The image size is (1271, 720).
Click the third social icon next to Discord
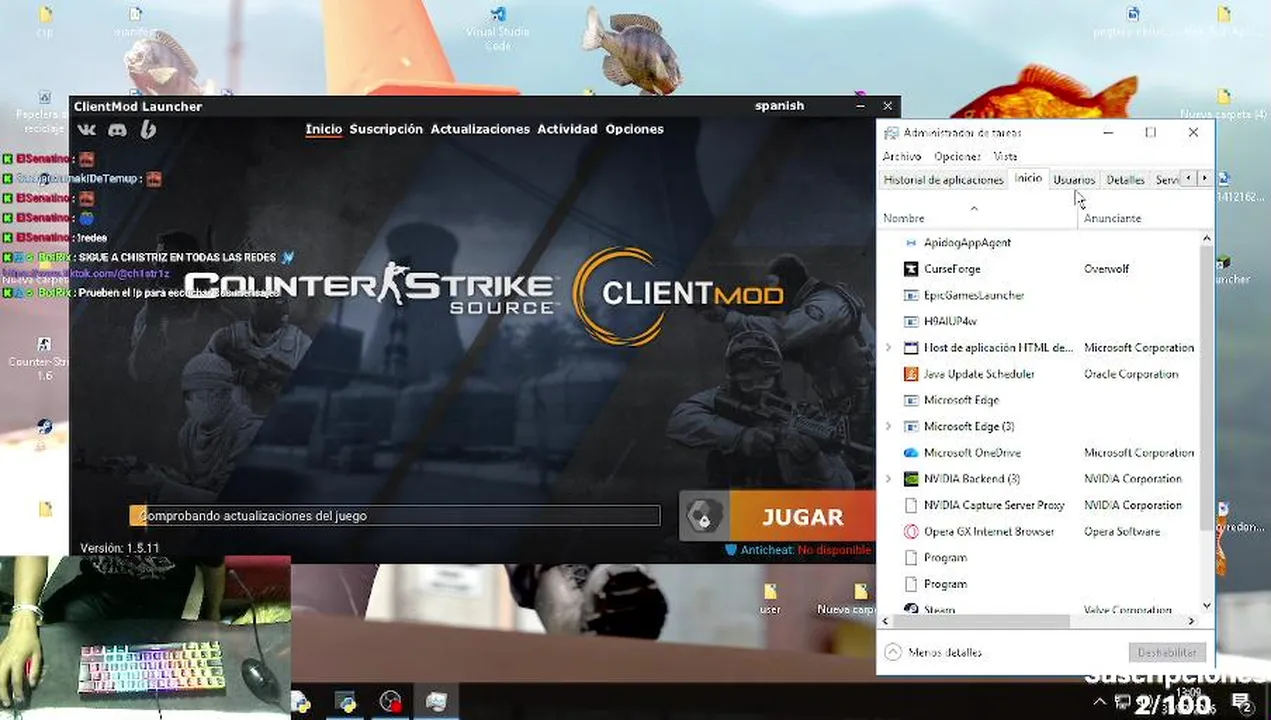point(148,130)
